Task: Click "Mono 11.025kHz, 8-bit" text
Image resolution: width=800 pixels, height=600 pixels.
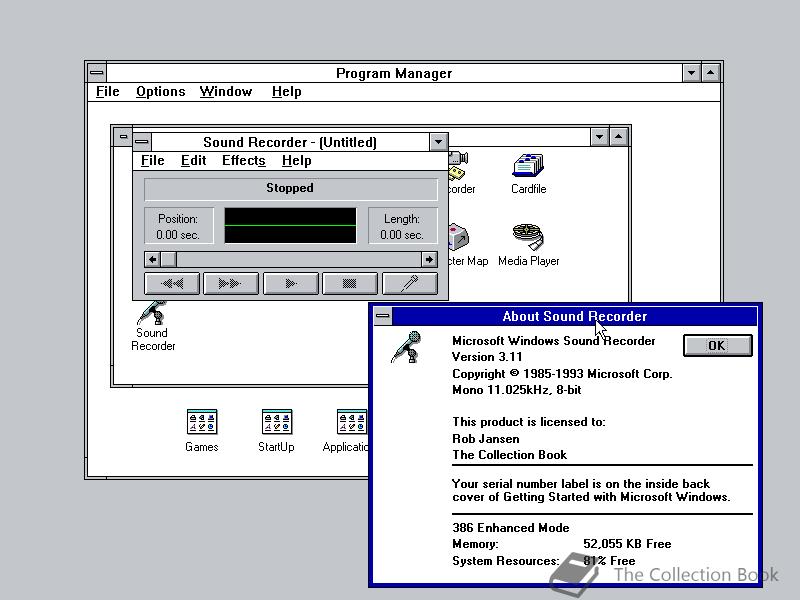Action: click(x=516, y=390)
